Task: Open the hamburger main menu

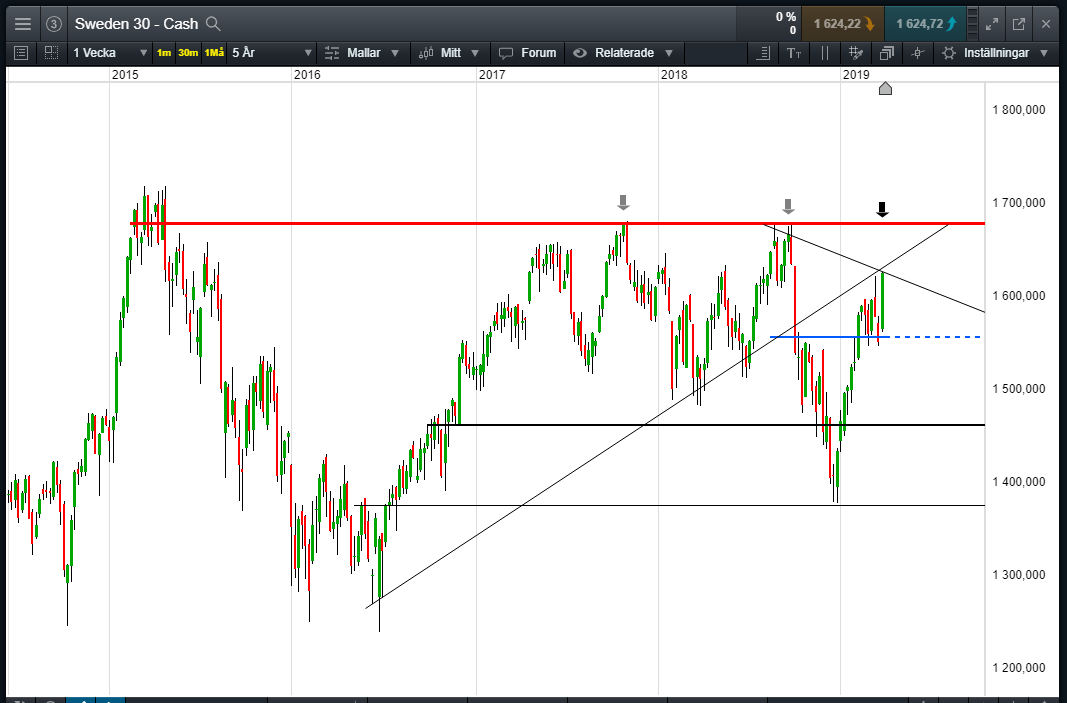Action: [x=22, y=24]
